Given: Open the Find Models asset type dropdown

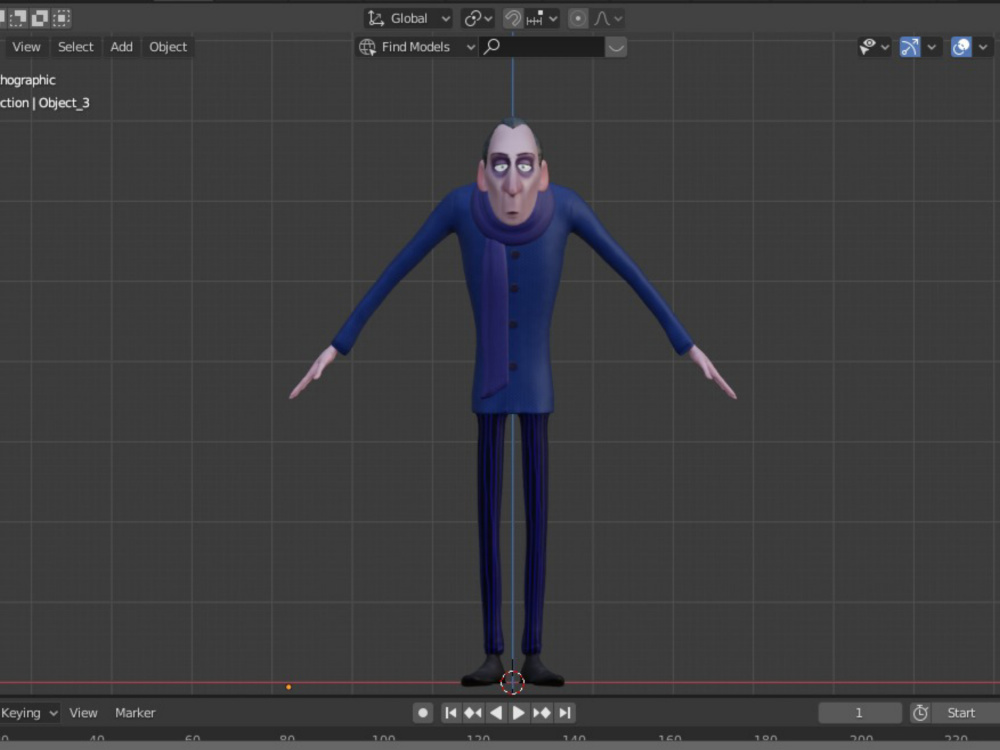Looking at the screenshot, I should [417, 47].
